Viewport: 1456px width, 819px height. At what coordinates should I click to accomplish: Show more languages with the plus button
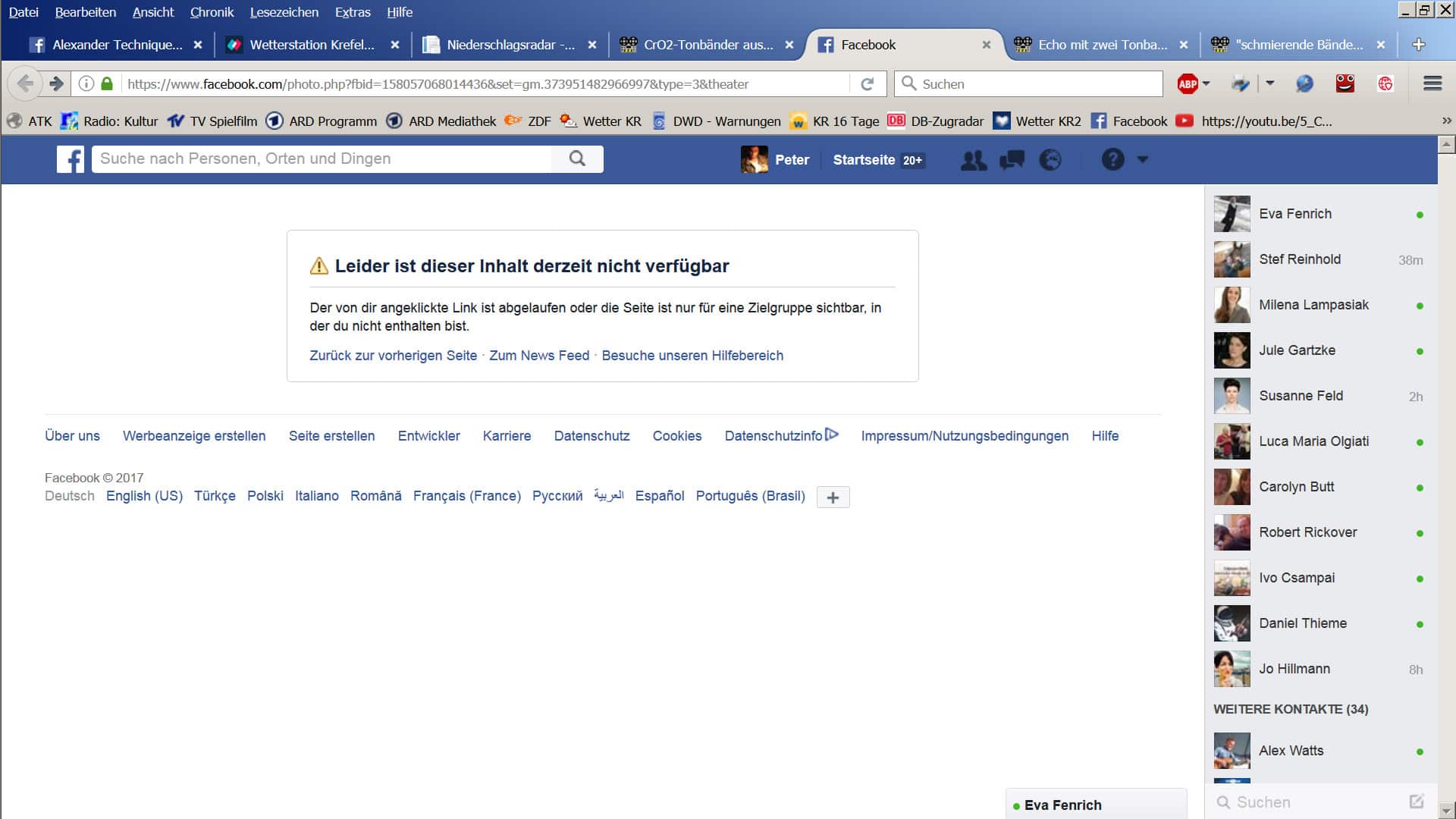coord(833,497)
